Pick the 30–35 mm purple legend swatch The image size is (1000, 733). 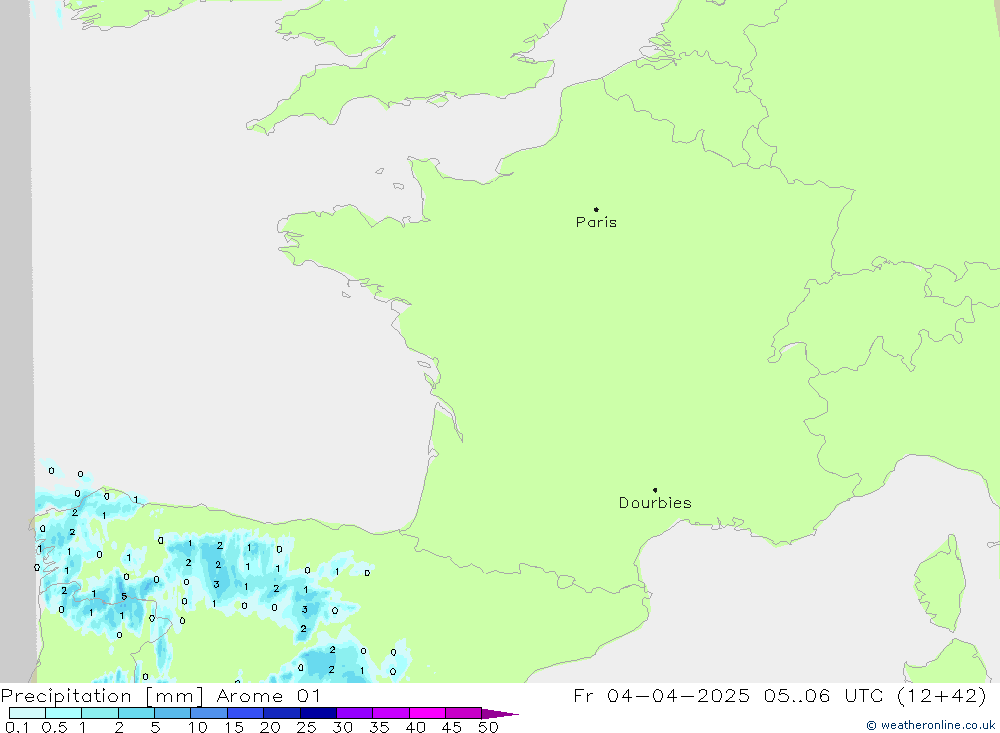[355, 713]
